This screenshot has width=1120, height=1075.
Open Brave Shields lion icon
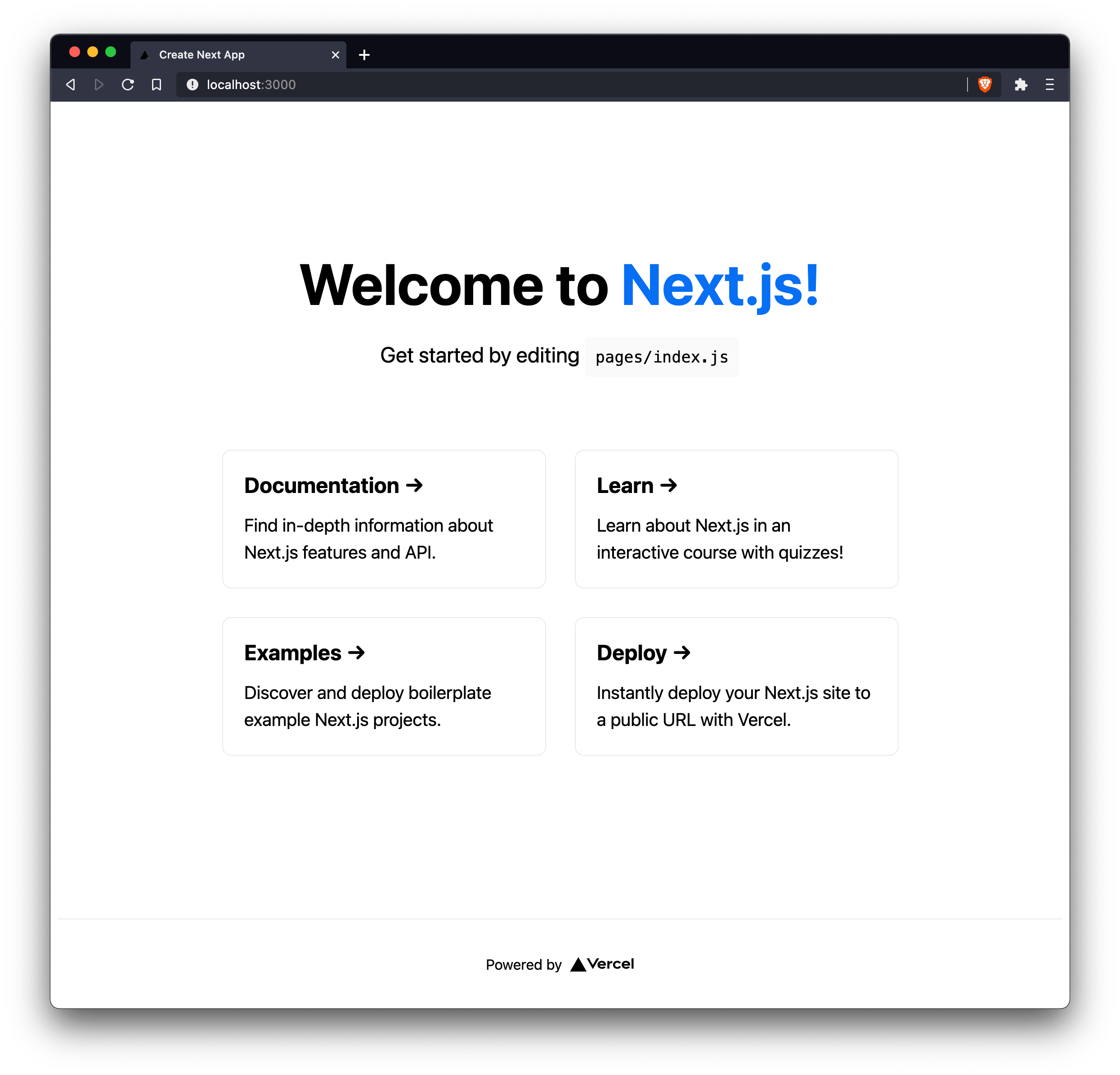pyautogui.click(x=985, y=85)
